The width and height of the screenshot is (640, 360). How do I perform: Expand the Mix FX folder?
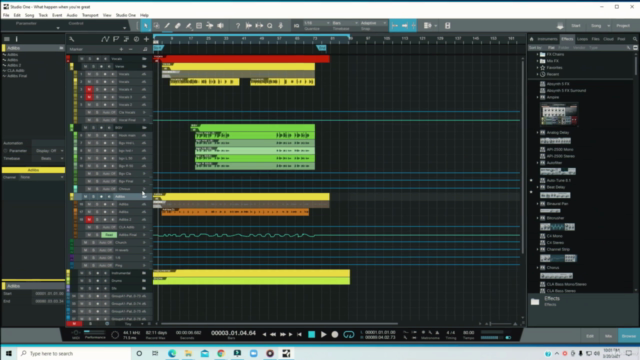(538, 61)
